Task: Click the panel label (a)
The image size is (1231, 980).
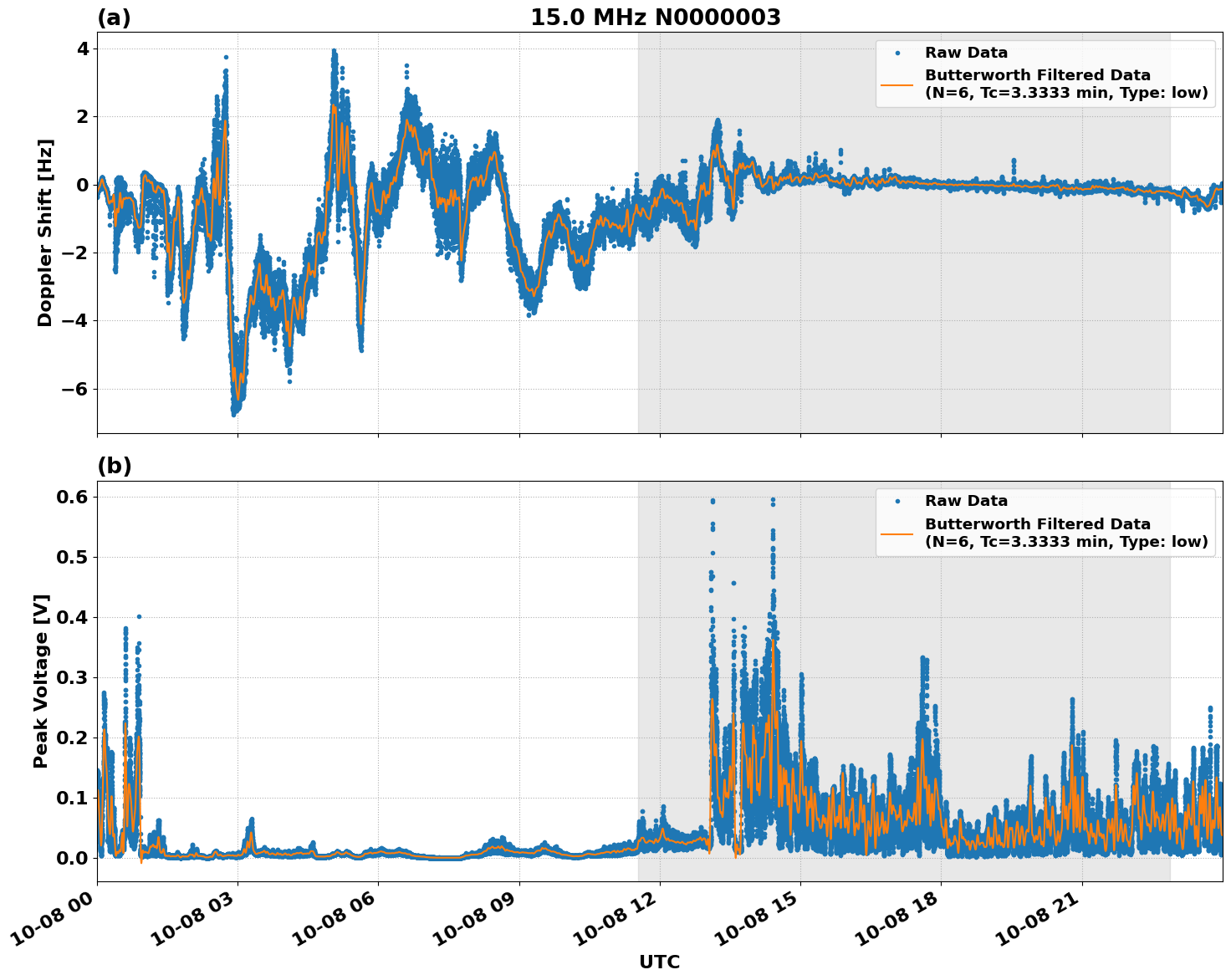Action: [x=114, y=16]
